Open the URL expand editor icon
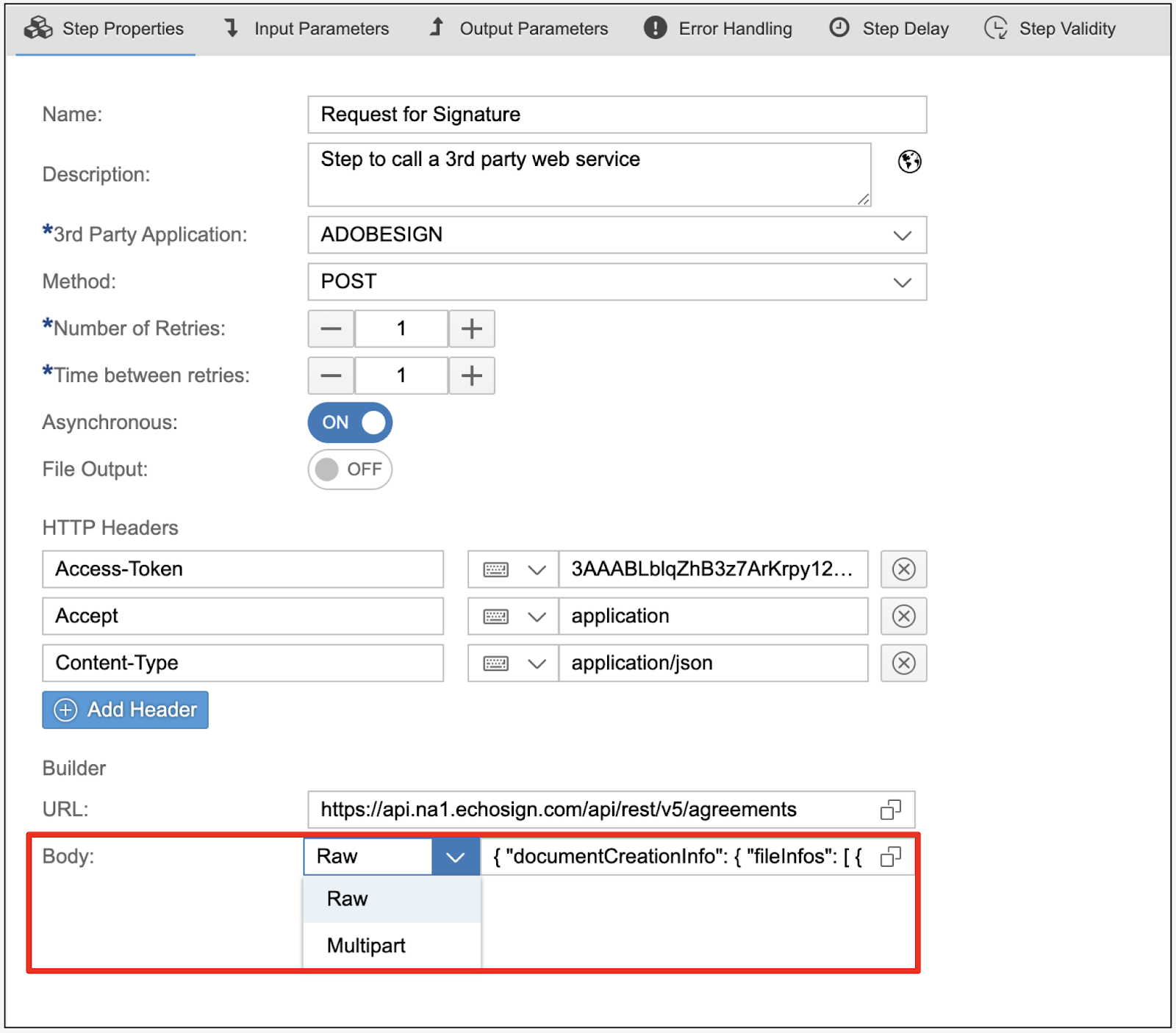The width and height of the screenshot is (1176, 1033). click(x=890, y=810)
